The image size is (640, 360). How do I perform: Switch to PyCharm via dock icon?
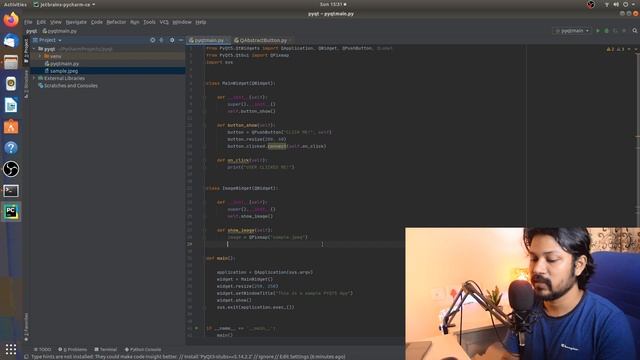[x=11, y=212]
